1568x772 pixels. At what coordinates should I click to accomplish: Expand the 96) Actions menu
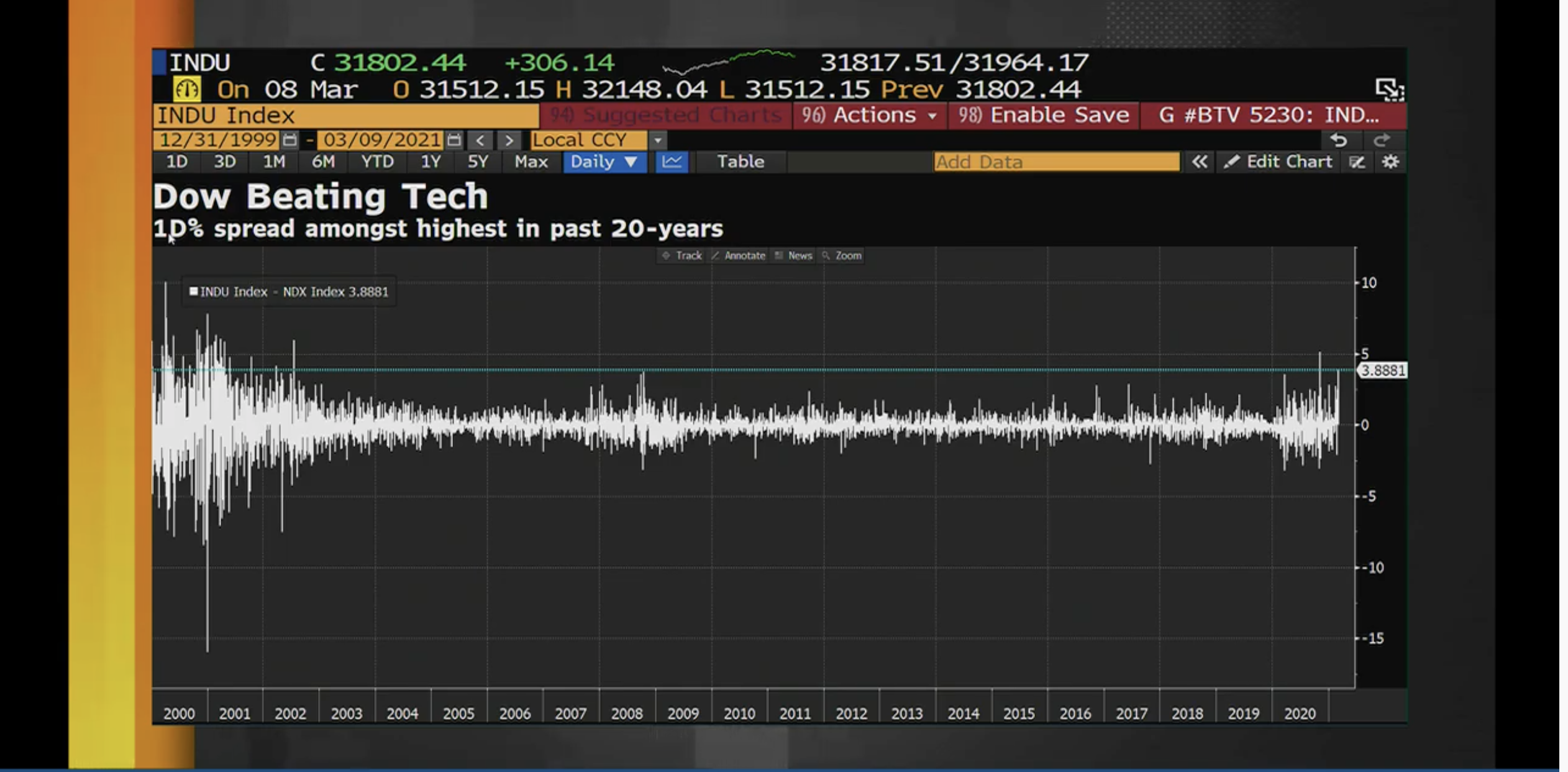pyautogui.click(x=869, y=116)
